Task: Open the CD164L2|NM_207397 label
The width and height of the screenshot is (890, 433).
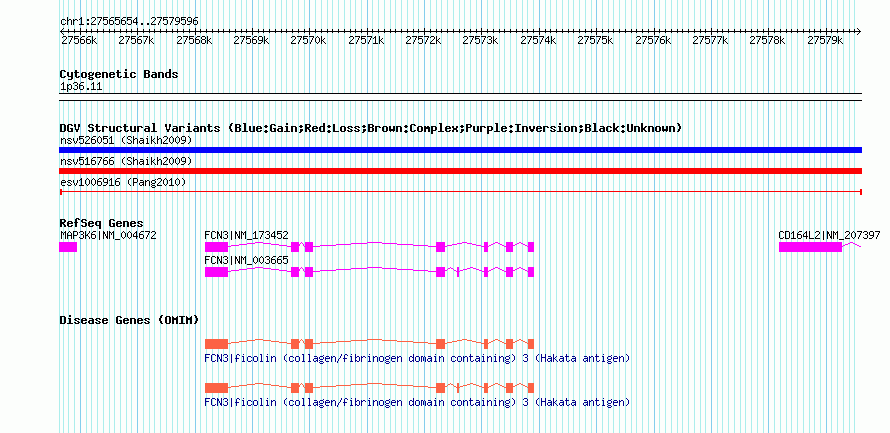Action: click(829, 235)
